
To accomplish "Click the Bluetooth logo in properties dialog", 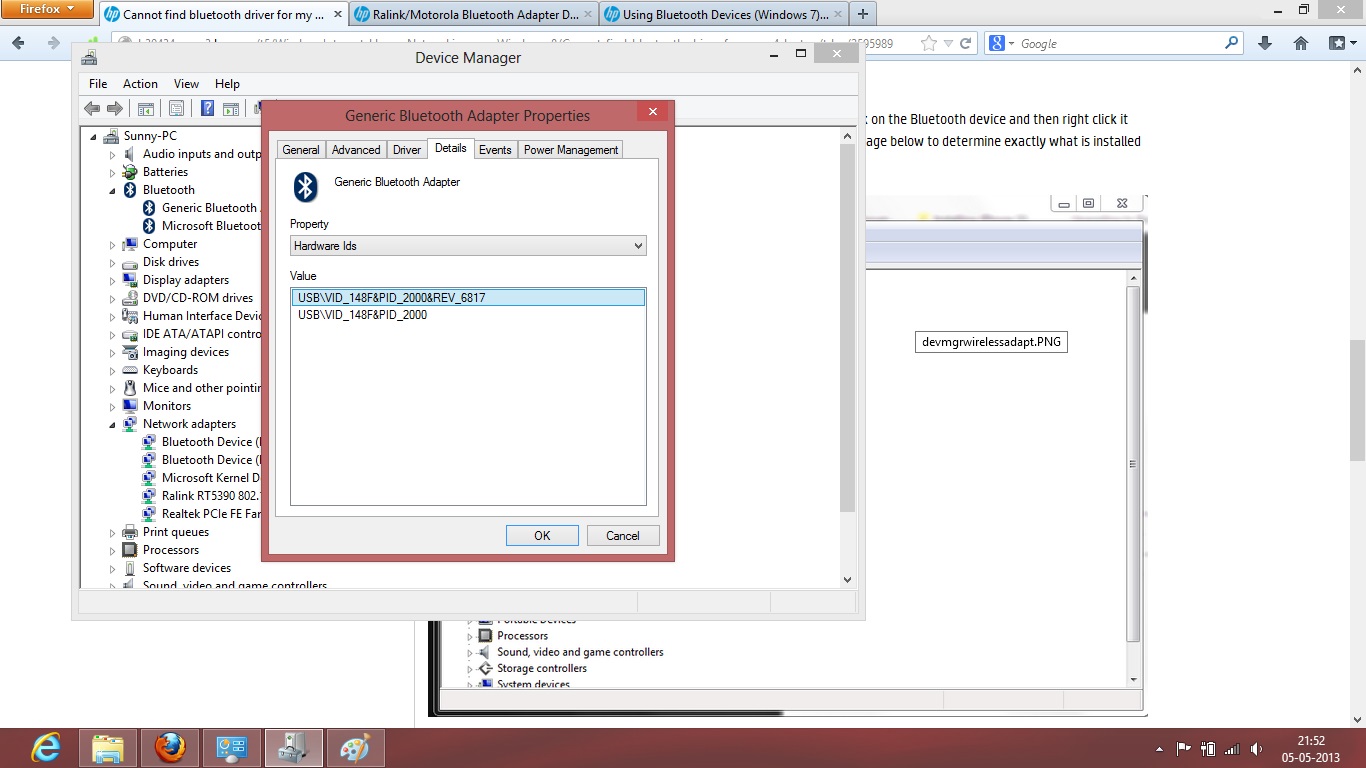I will [x=306, y=187].
